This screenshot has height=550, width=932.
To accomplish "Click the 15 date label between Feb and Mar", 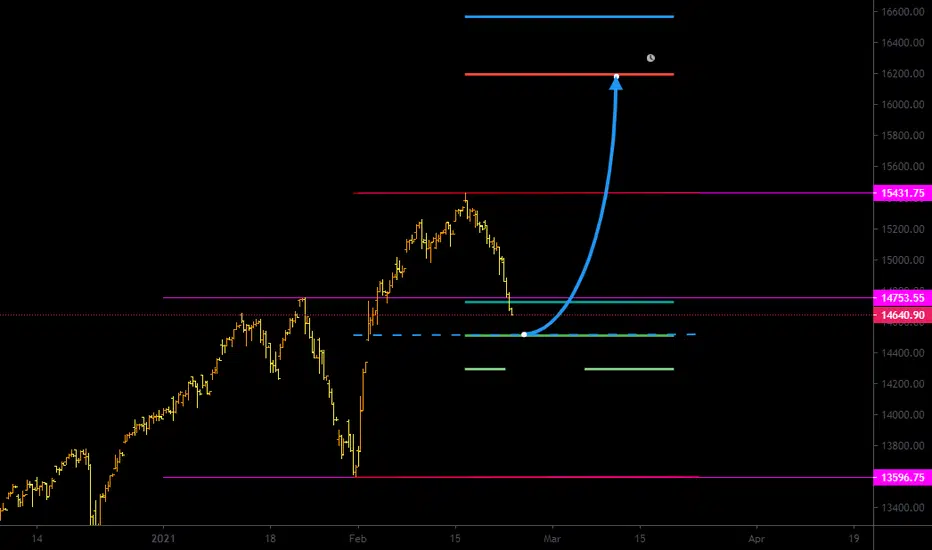I will (455, 539).
